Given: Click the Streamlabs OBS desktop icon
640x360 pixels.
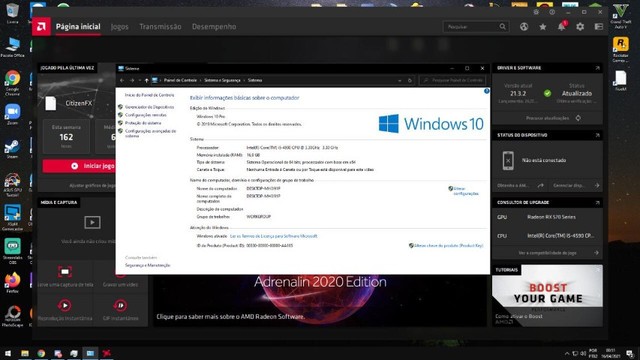Looking at the screenshot, I should [x=13, y=251].
